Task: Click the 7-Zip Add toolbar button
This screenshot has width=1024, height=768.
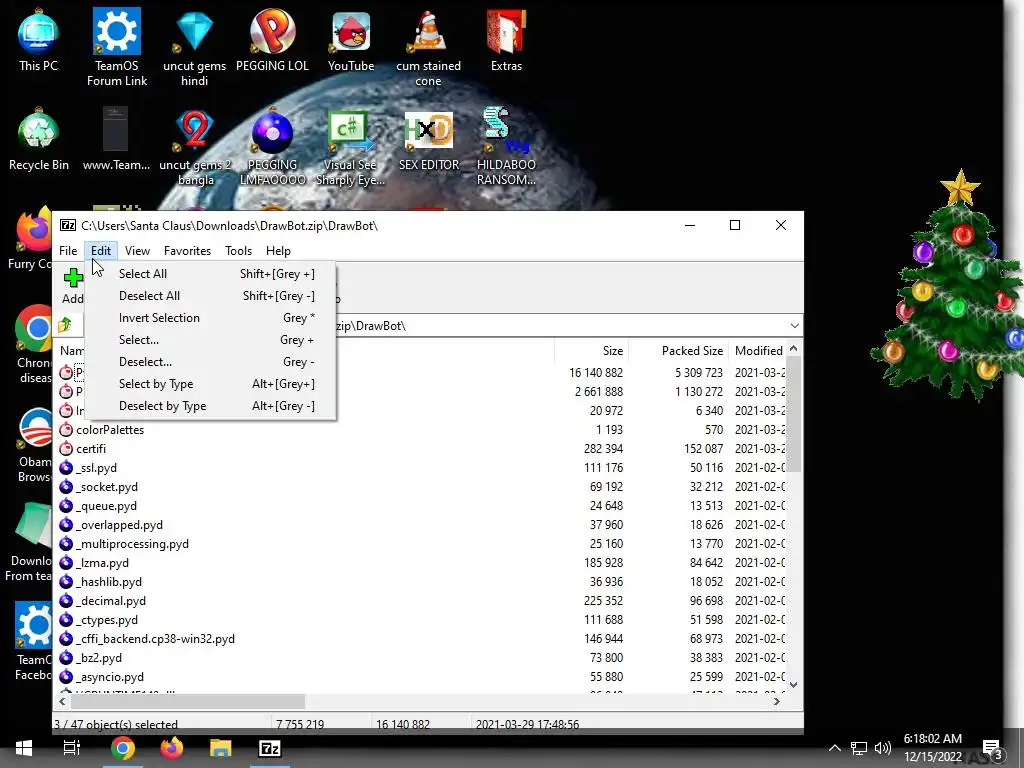Action: (x=72, y=286)
